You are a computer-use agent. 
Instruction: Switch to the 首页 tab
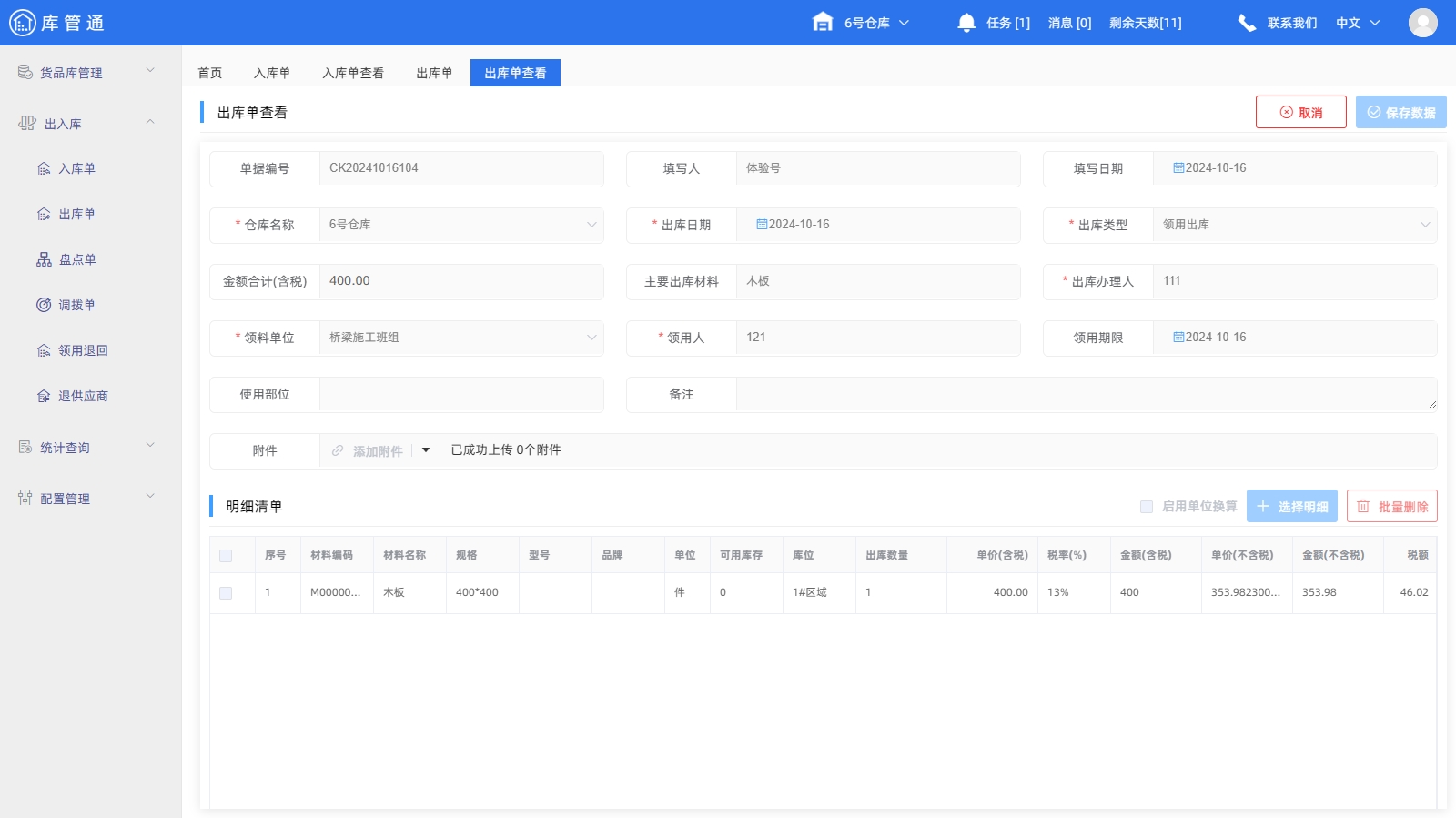point(210,73)
